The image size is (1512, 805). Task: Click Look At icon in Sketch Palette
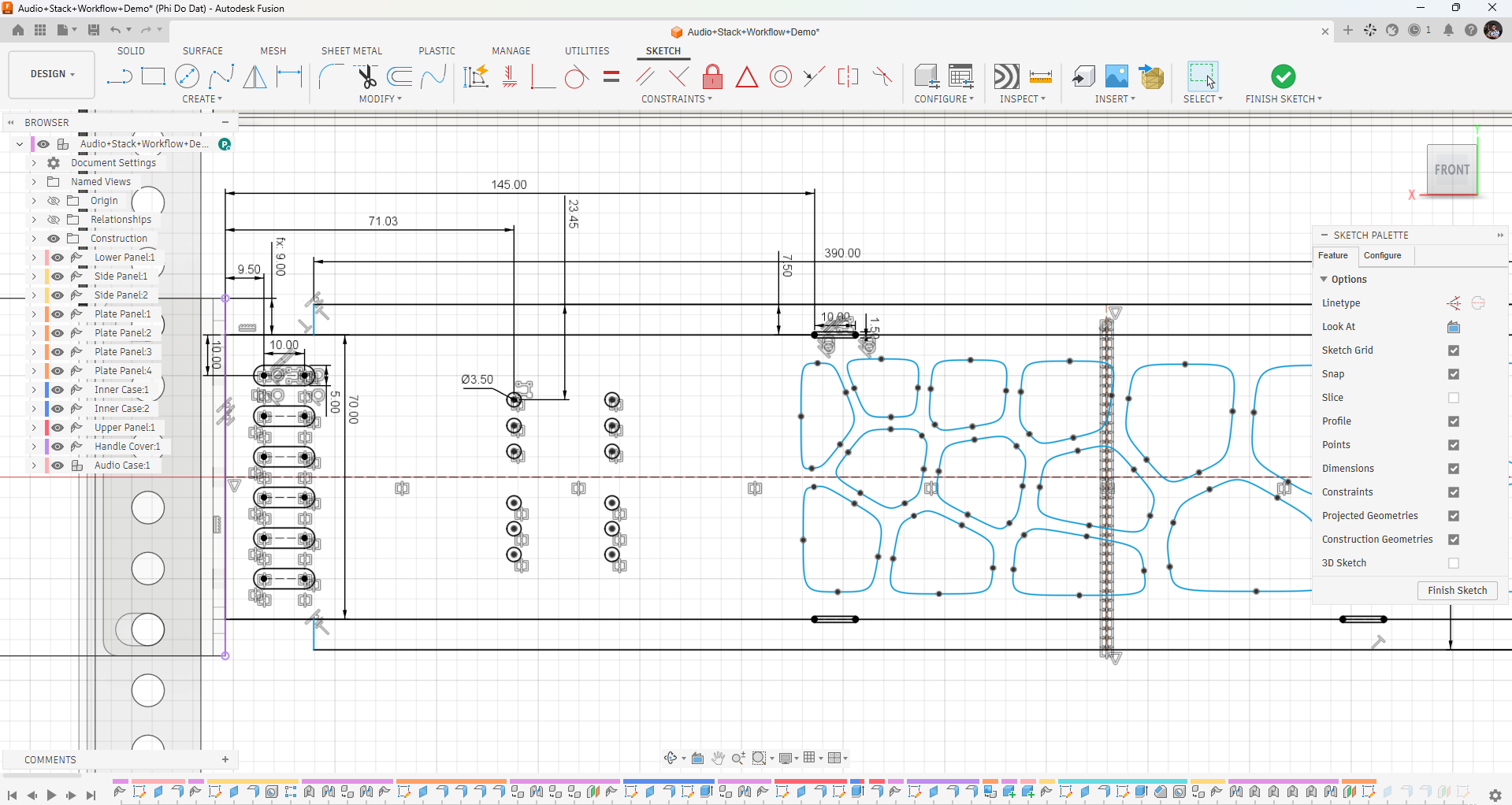[x=1454, y=327]
